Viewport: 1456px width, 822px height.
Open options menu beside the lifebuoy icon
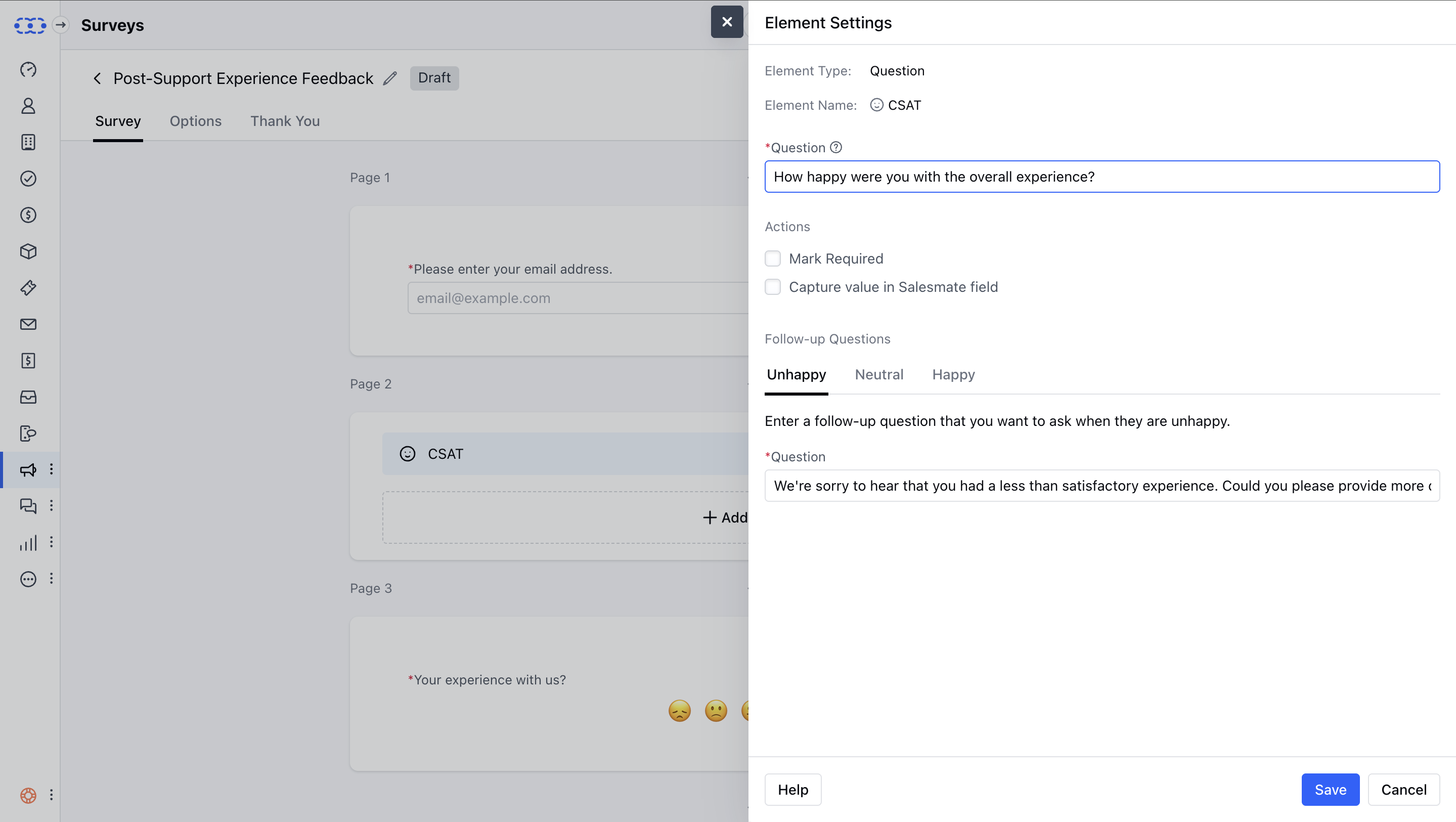(52, 795)
